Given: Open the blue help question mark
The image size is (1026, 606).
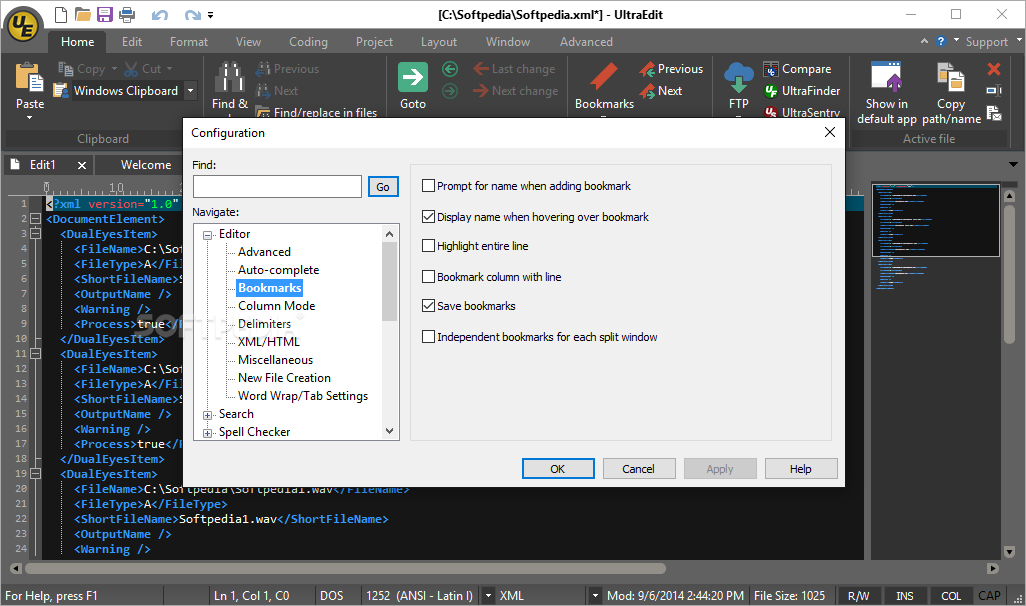Looking at the screenshot, I should pyautogui.click(x=941, y=41).
